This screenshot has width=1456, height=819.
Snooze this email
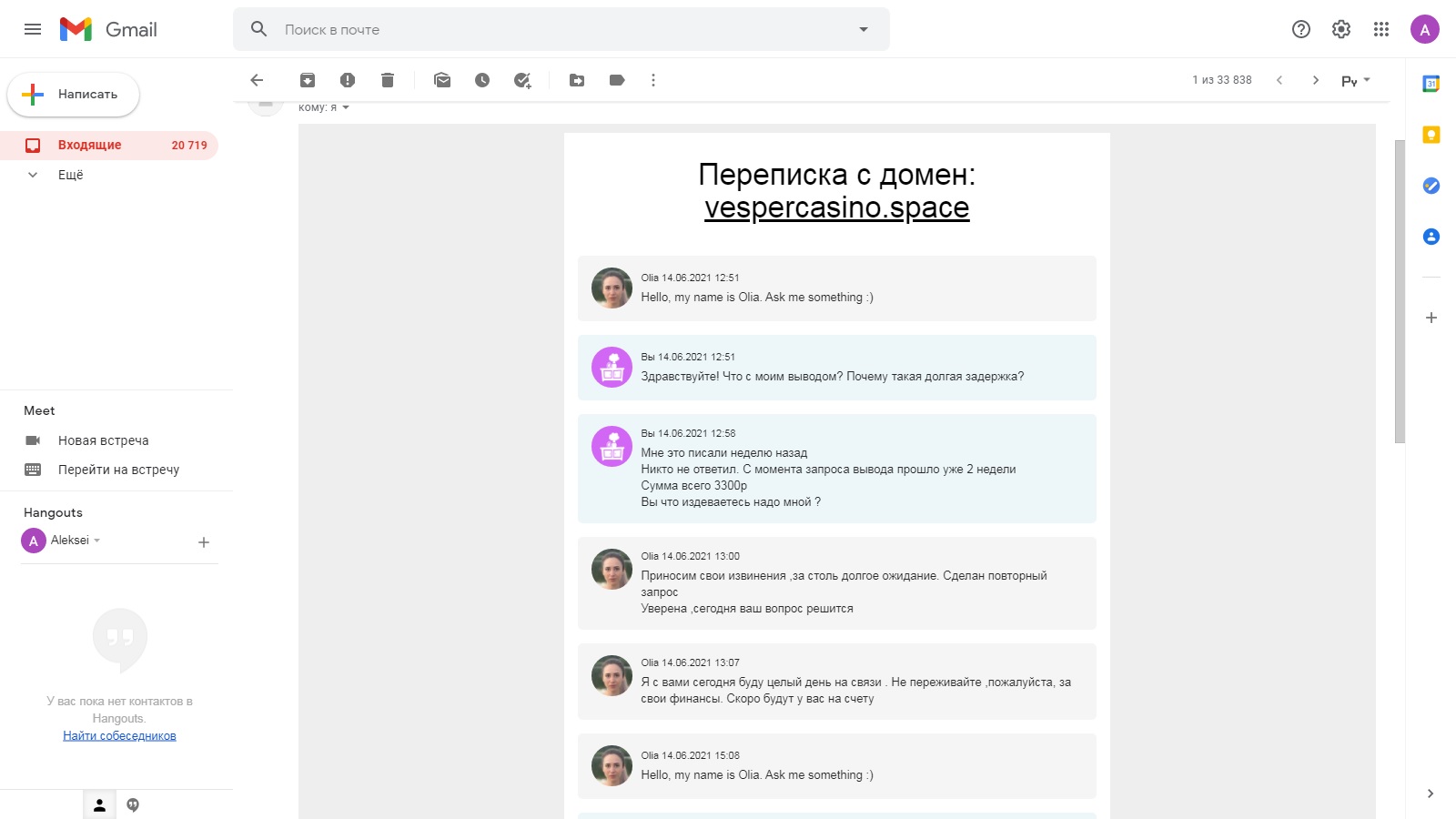click(482, 80)
